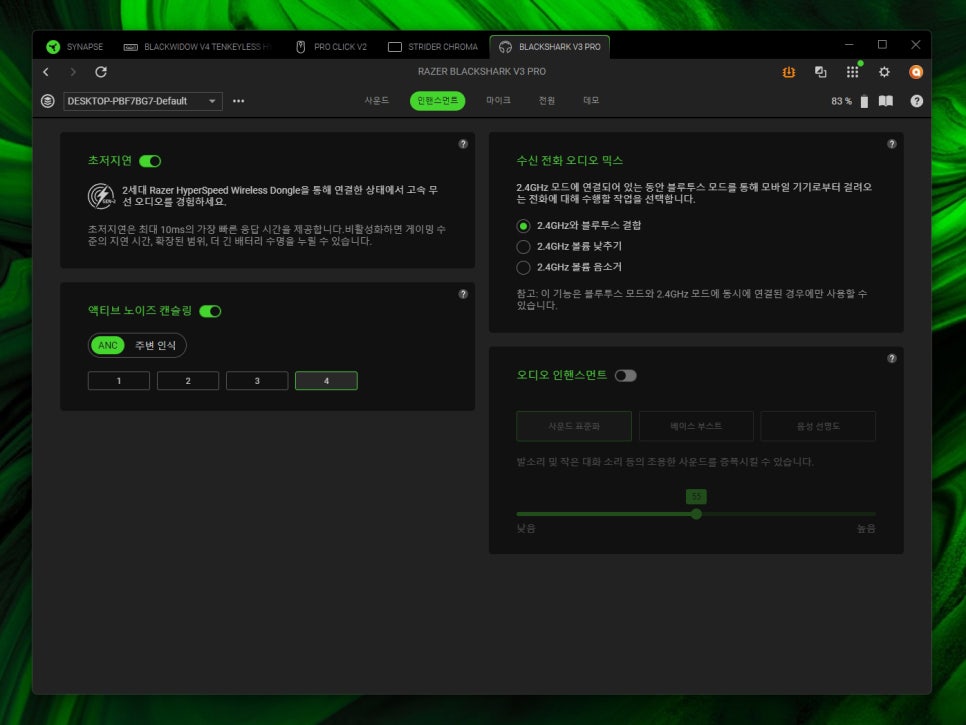966x725 pixels.
Task: Click the audio enhancement slider handle at 55
Action: (696, 514)
